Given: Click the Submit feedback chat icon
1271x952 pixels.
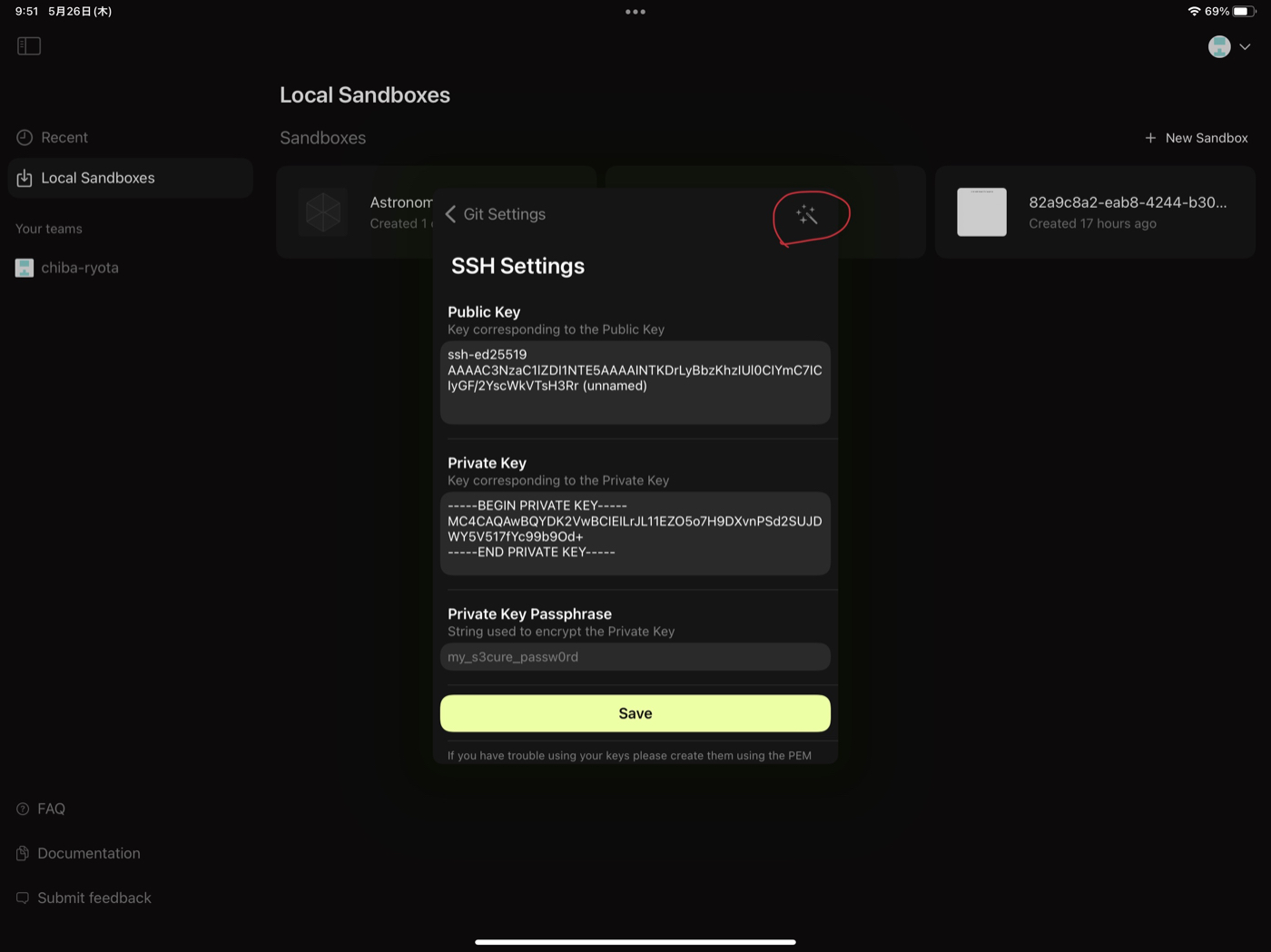Looking at the screenshot, I should tap(23, 898).
